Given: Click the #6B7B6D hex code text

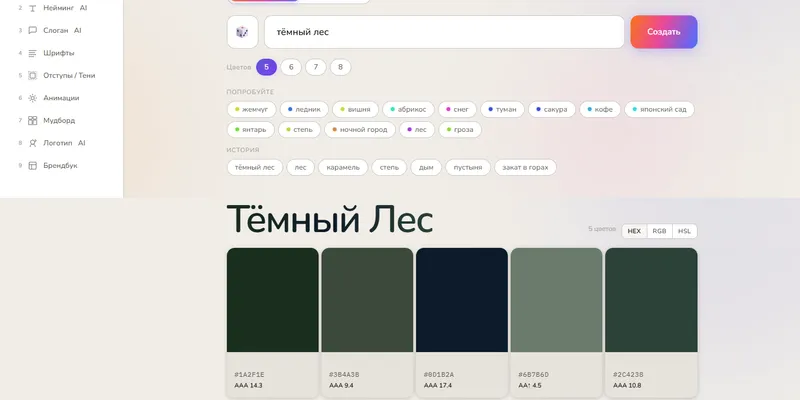Looking at the screenshot, I should tap(534, 374).
